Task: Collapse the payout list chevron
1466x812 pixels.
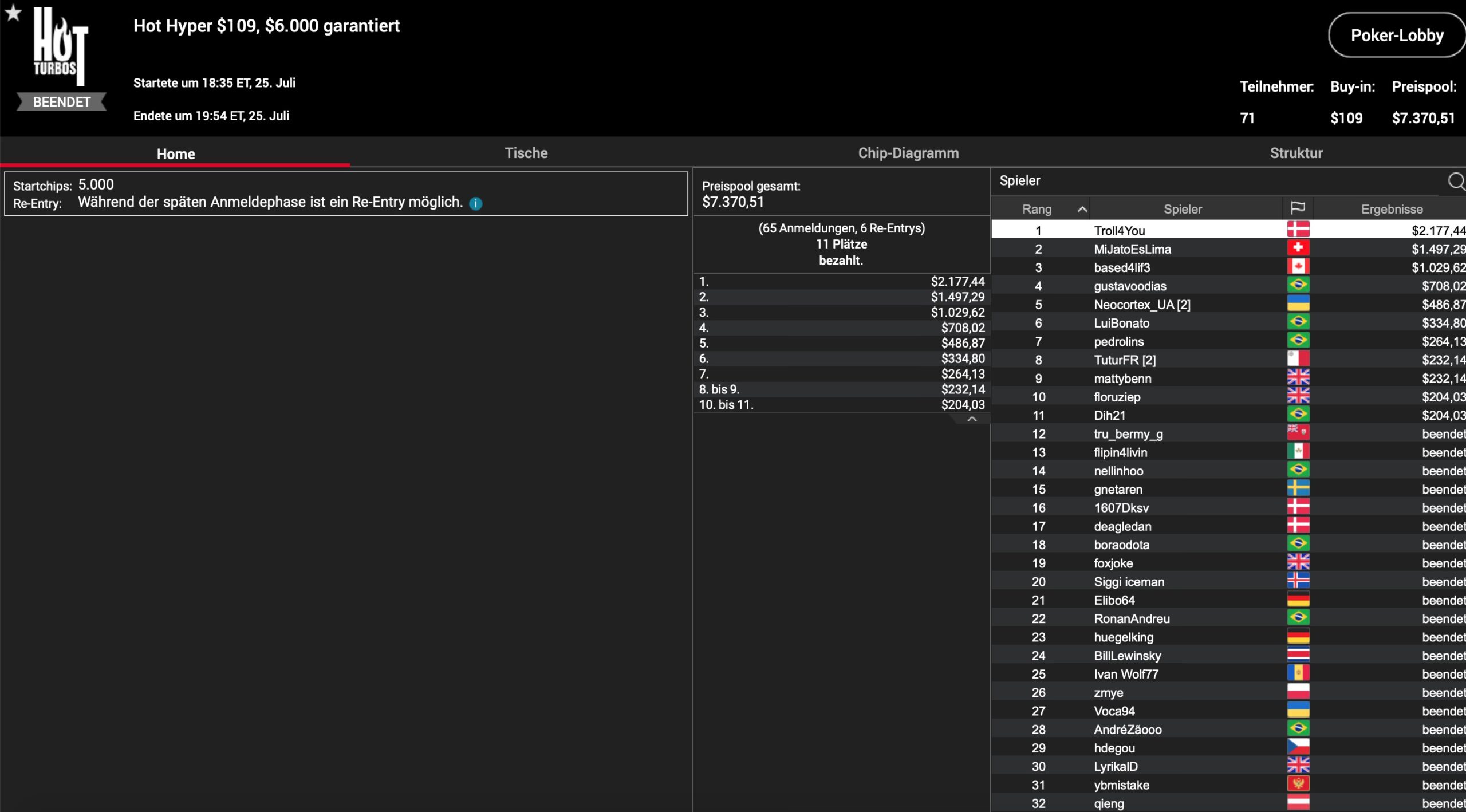Action: point(971,419)
